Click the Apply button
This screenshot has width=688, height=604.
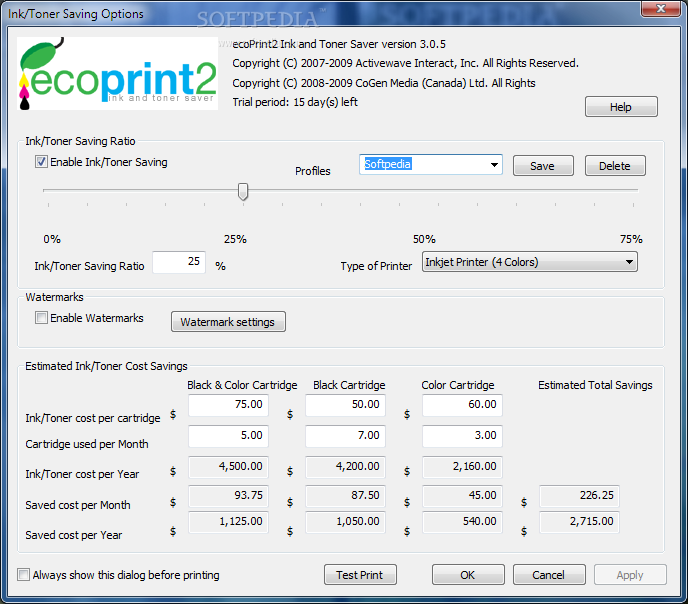click(630, 575)
